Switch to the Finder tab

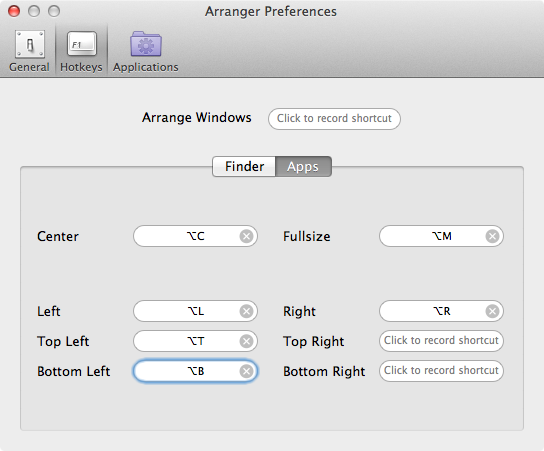pos(244,167)
